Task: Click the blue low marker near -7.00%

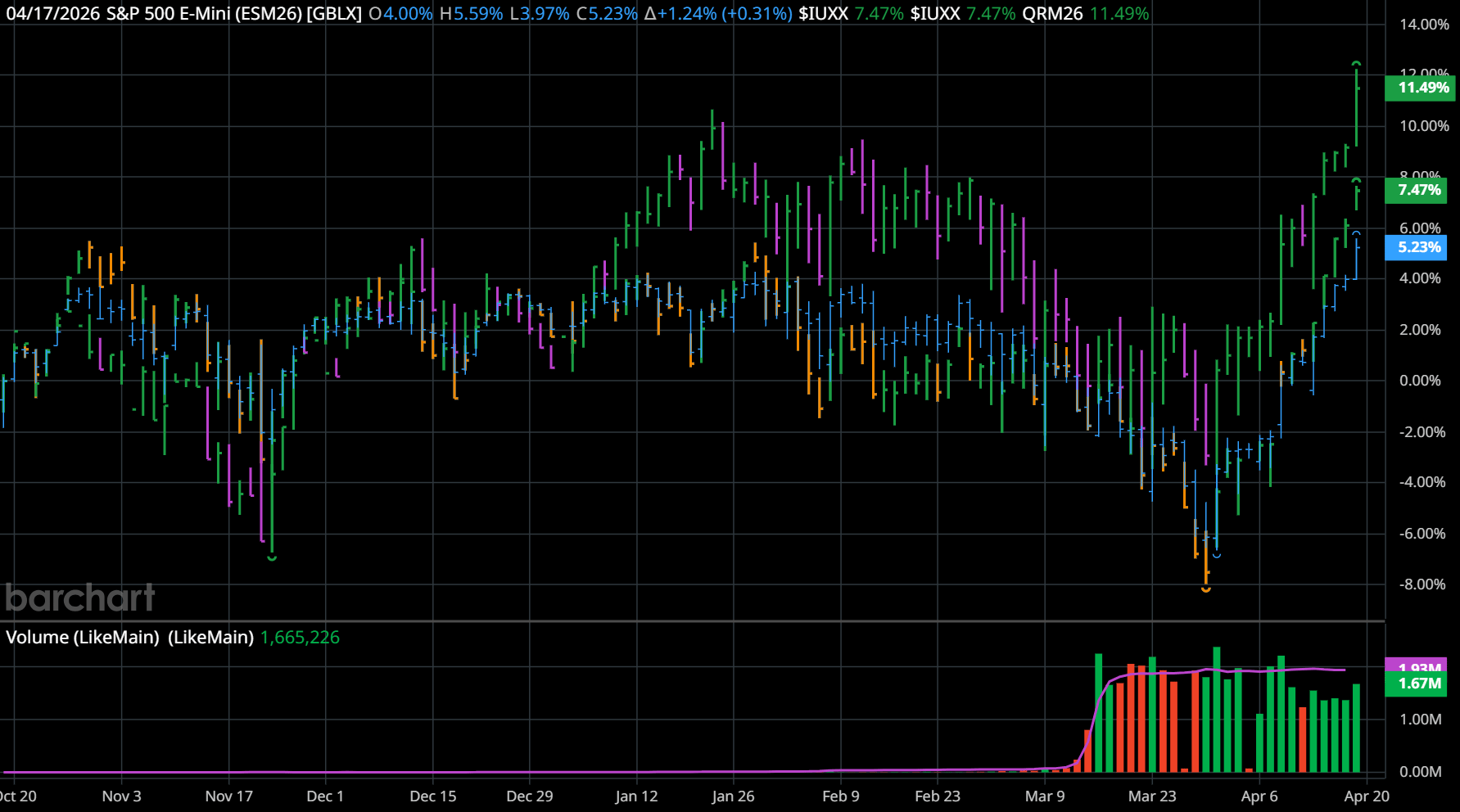Action: 1217,555
